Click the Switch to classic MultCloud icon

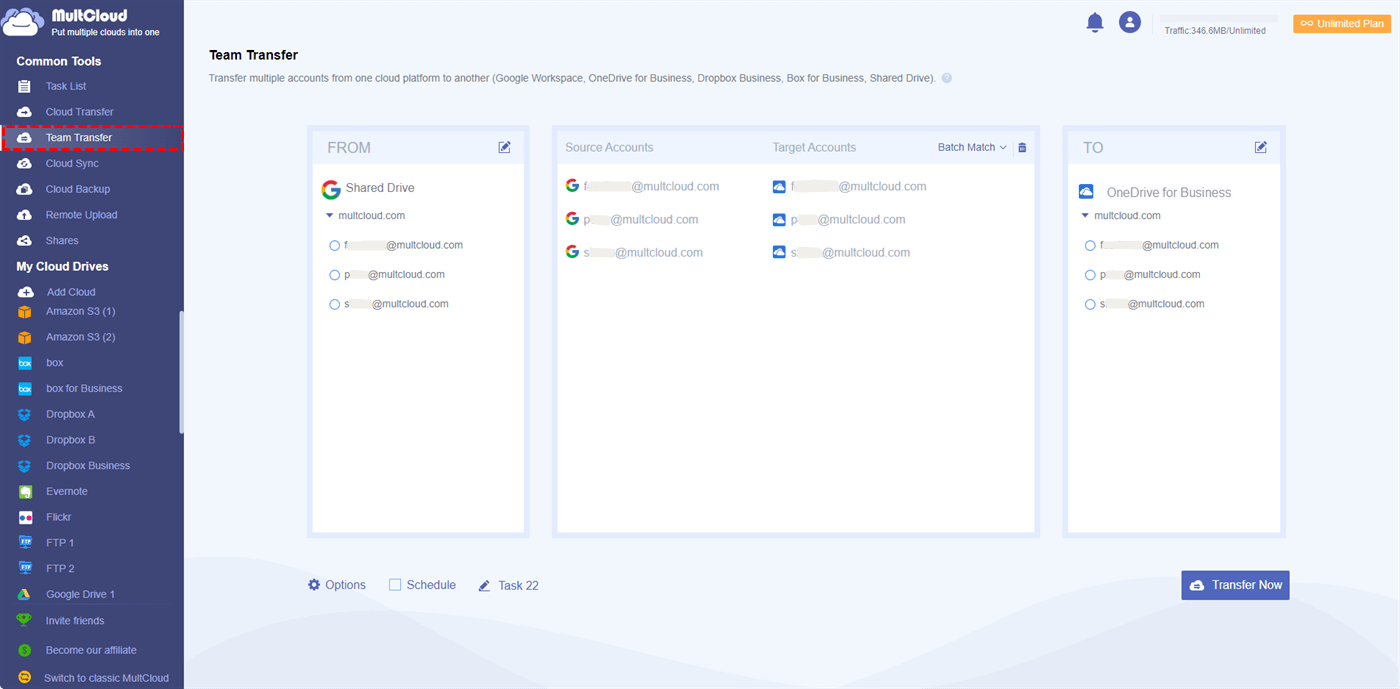[25, 677]
